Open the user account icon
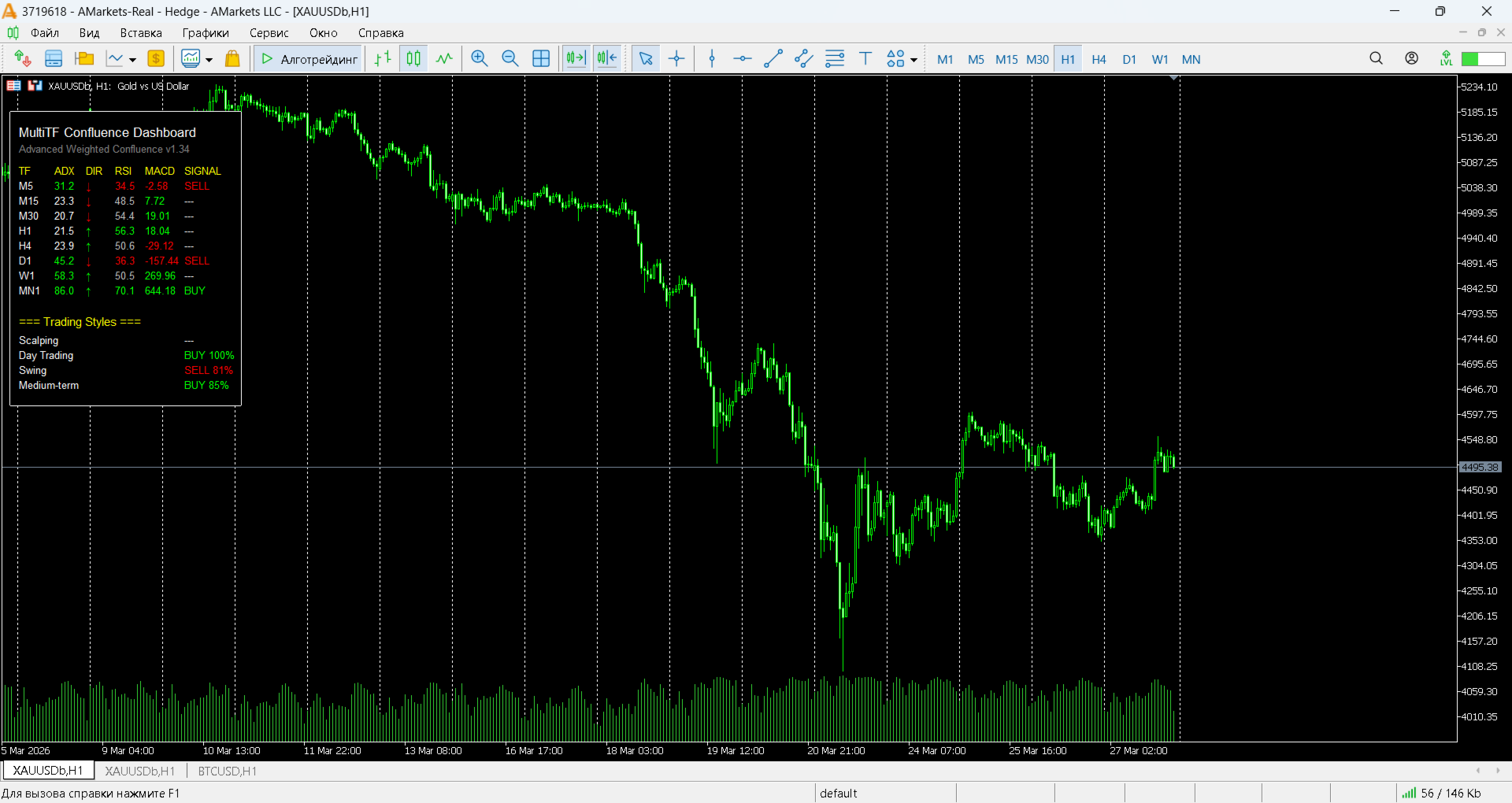Screen dimensions: 1512x803 pos(1411,58)
